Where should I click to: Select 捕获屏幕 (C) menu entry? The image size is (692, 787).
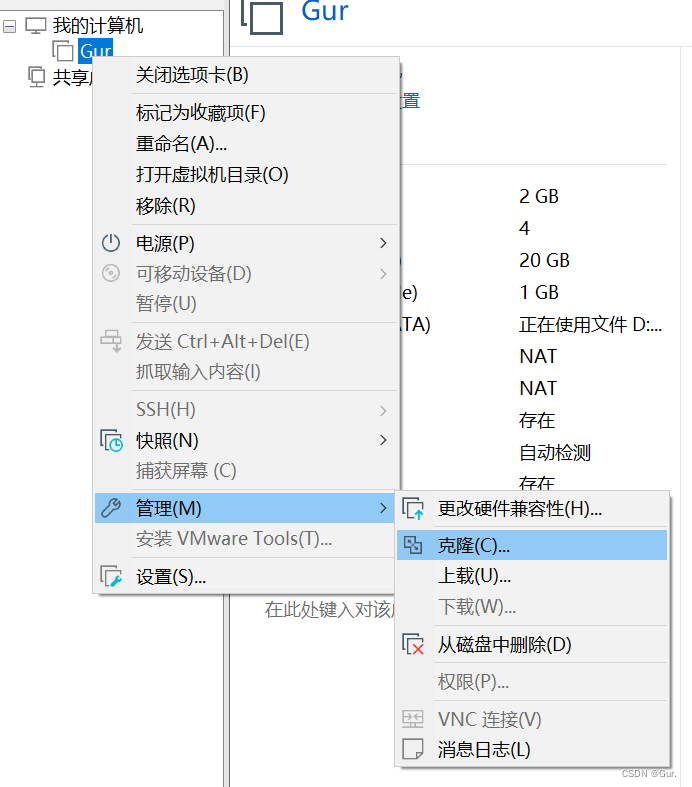click(245, 471)
